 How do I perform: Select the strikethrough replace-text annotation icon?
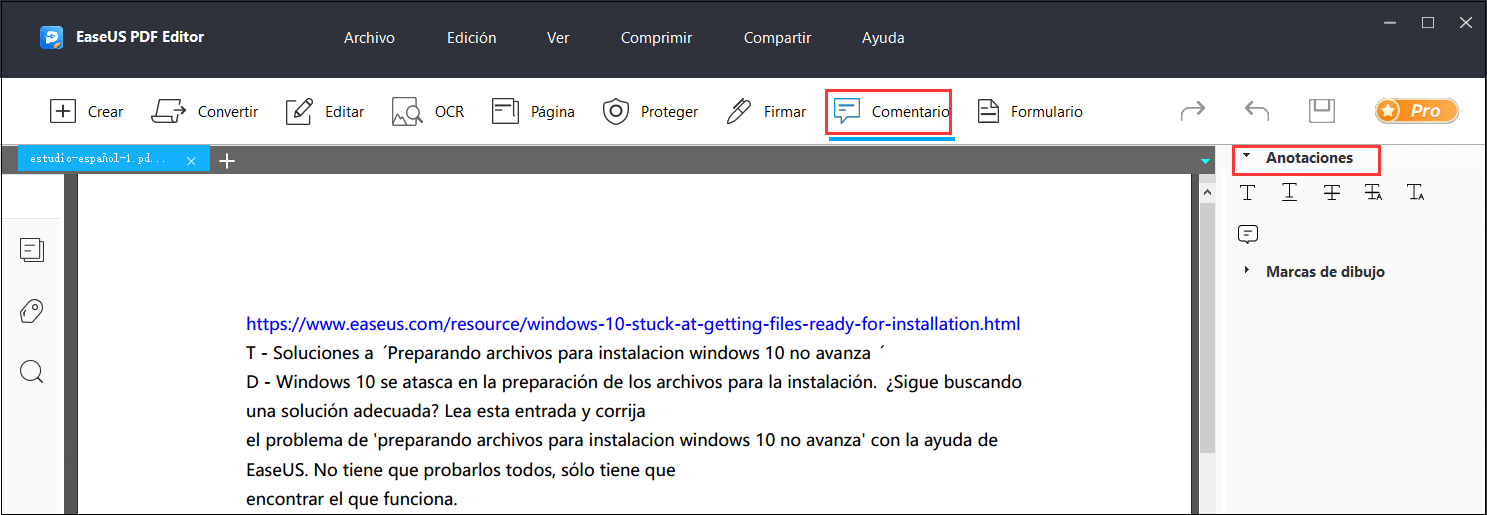[1373, 193]
